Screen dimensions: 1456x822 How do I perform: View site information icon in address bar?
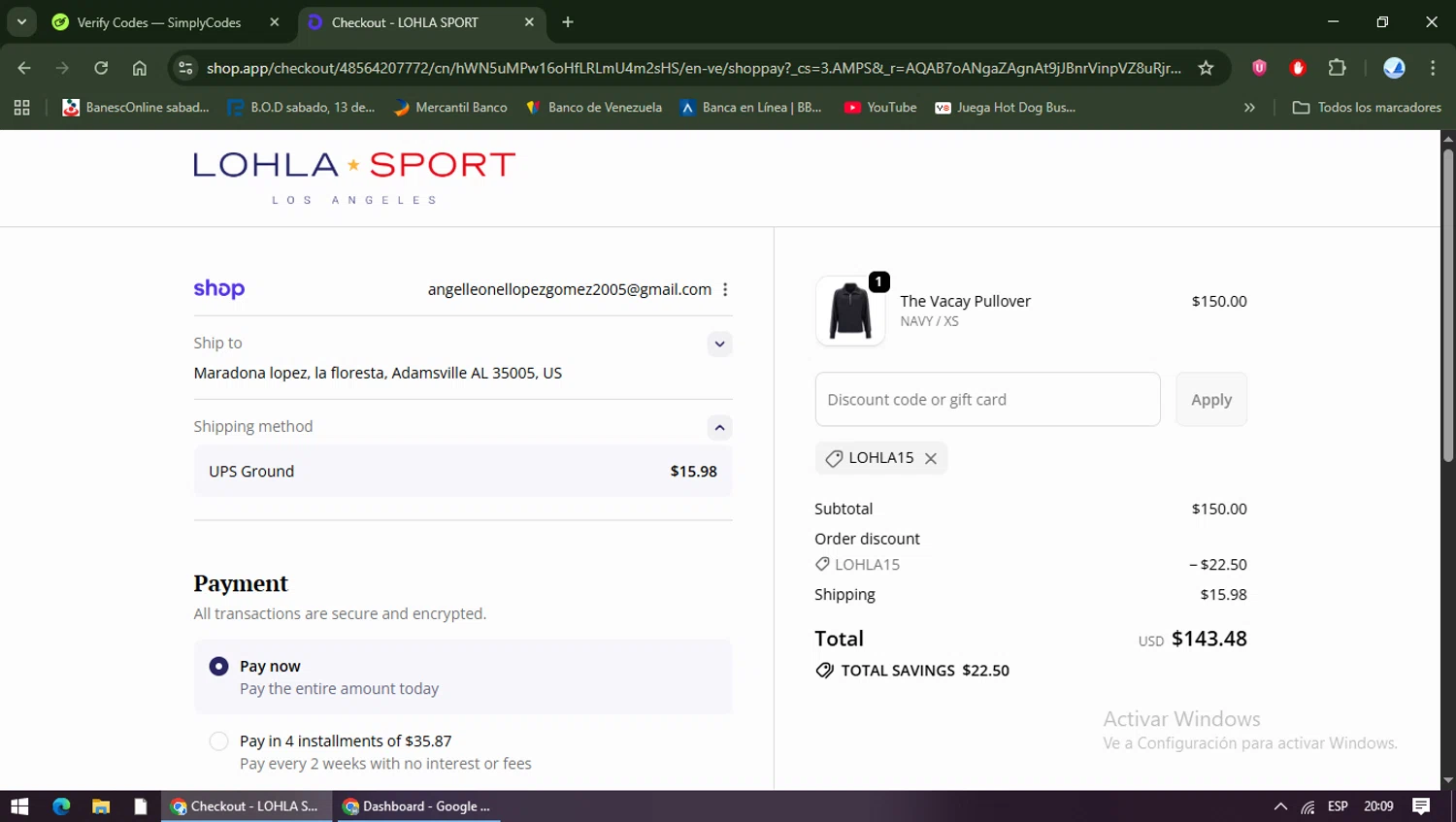(x=186, y=68)
